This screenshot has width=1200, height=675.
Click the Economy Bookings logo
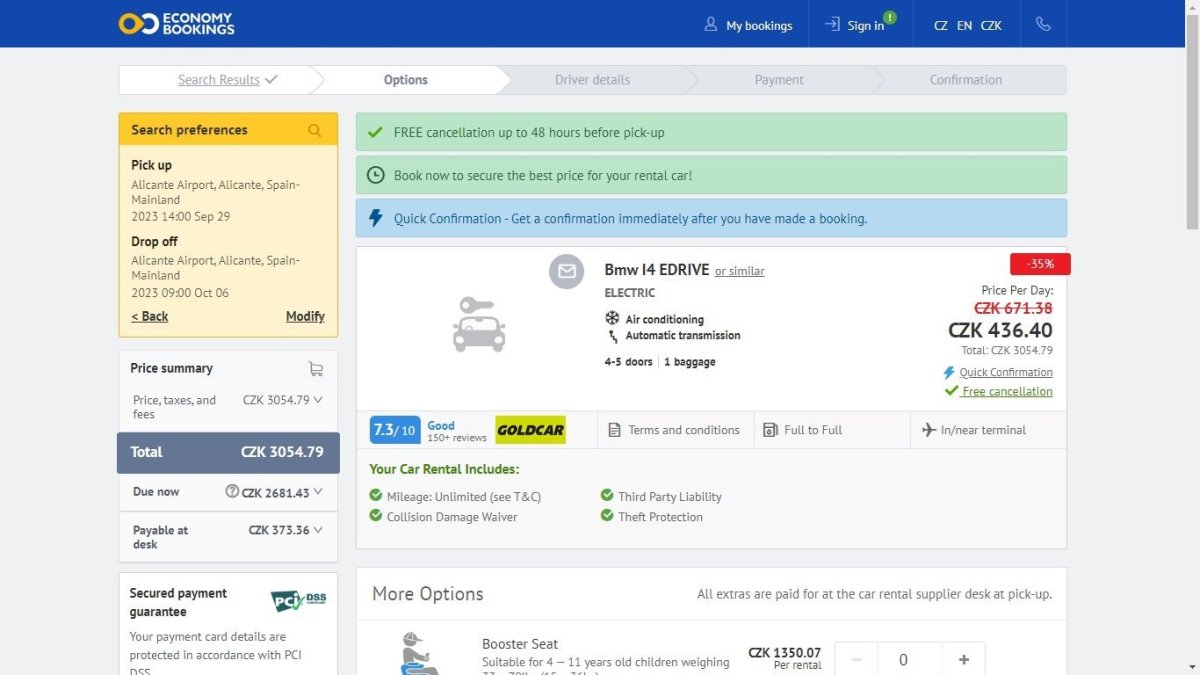pos(176,24)
